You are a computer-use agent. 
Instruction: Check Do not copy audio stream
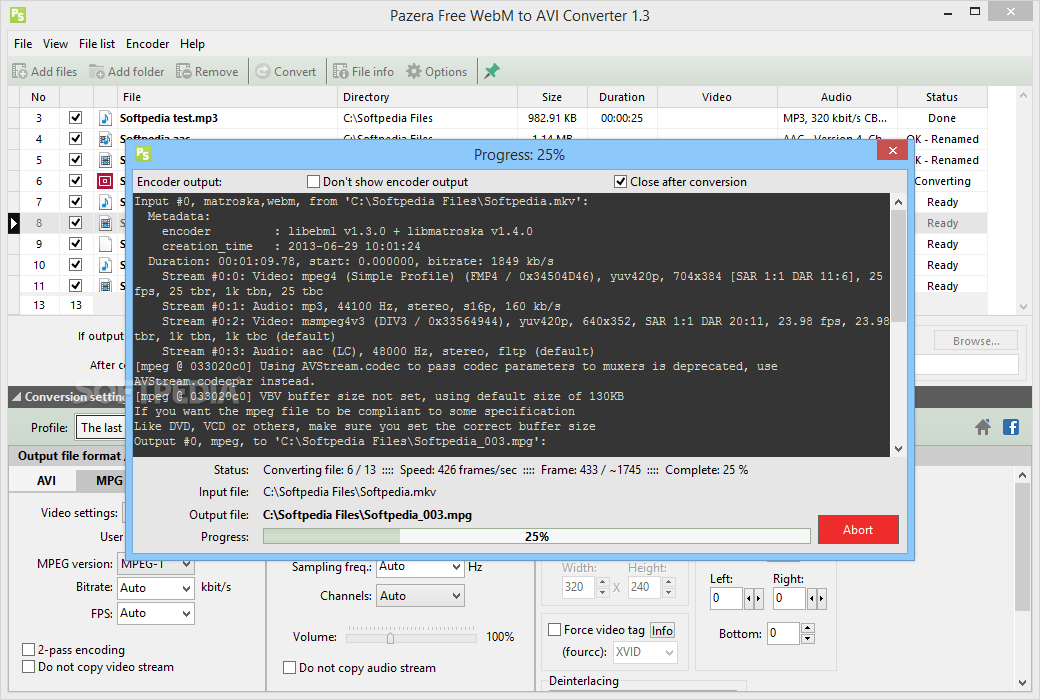pyautogui.click(x=289, y=667)
